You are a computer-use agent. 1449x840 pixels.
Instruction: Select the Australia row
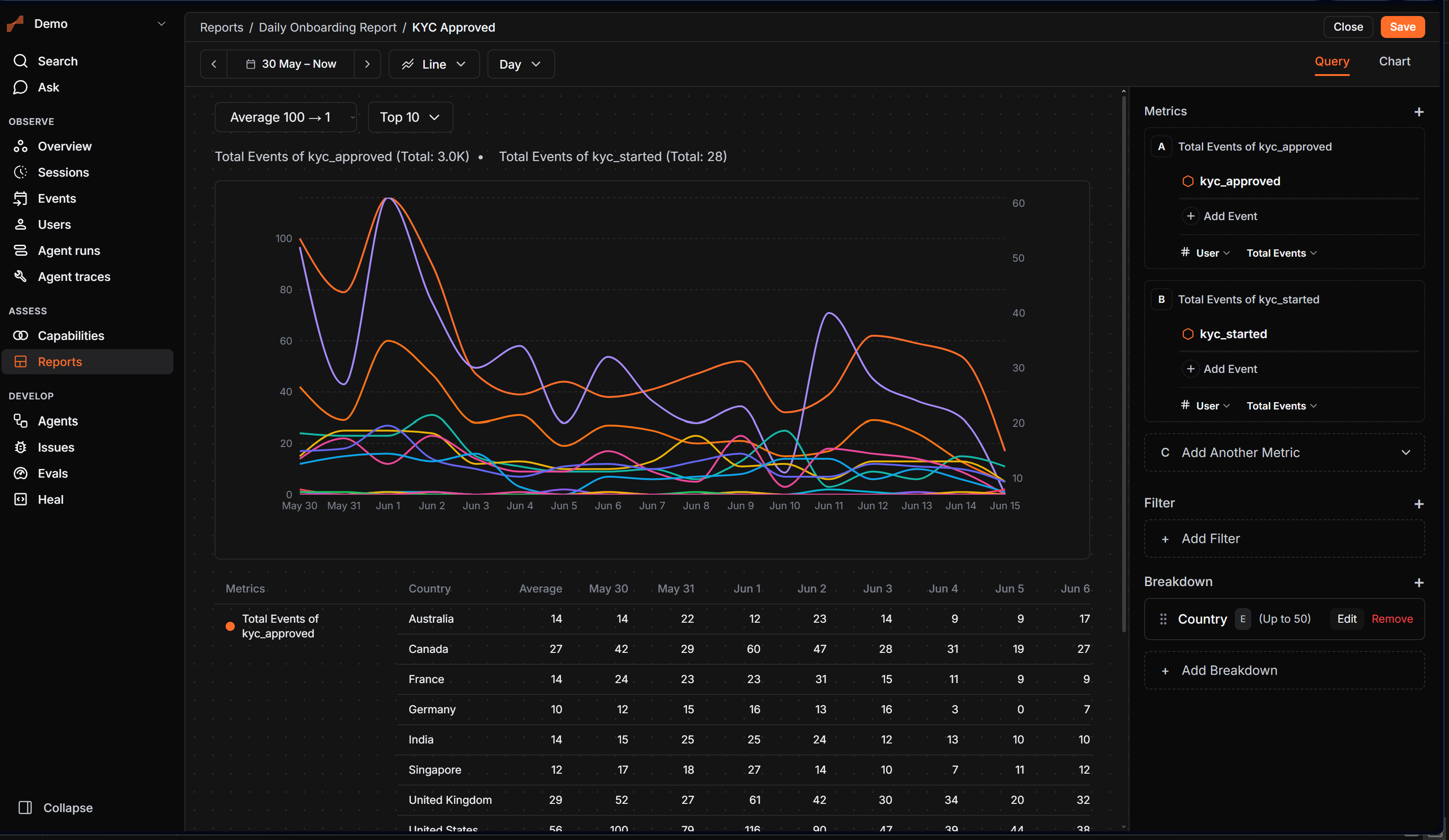click(x=743, y=619)
